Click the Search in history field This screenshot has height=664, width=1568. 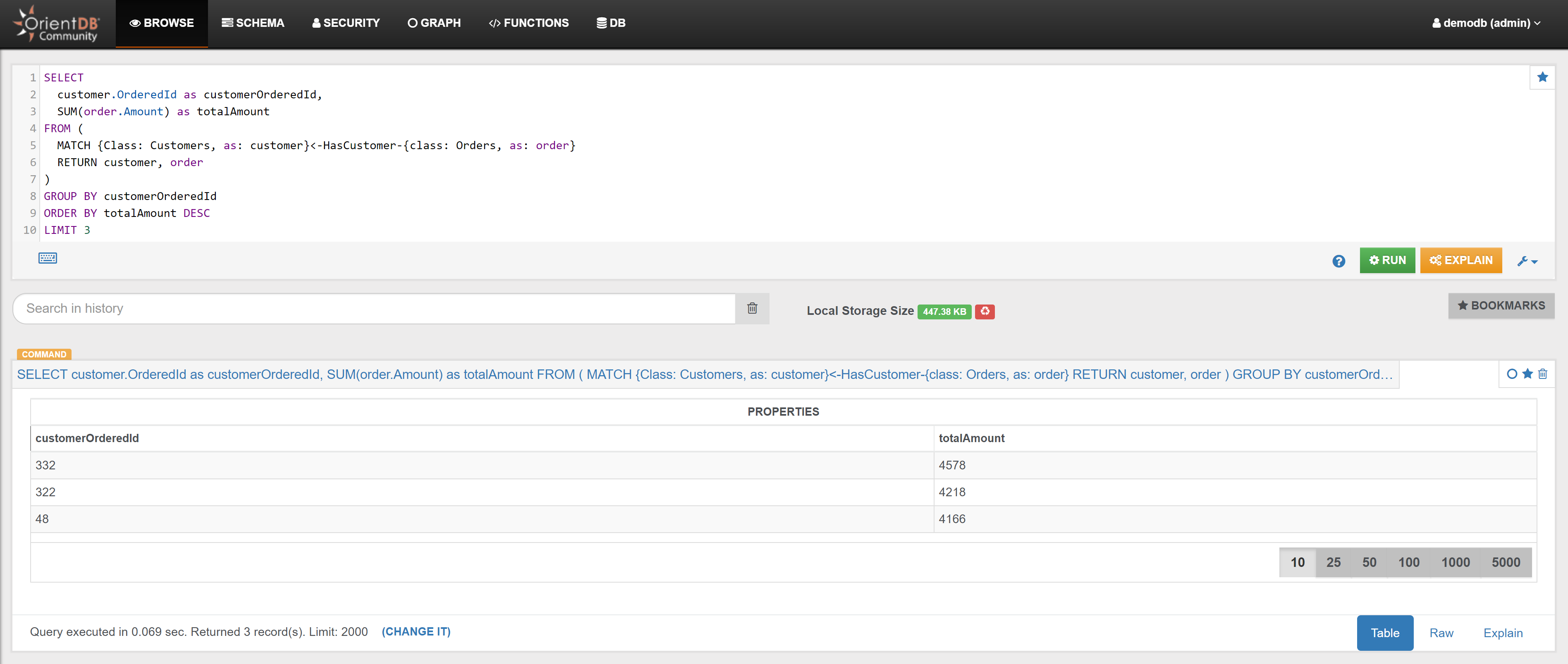click(x=374, y=308)
